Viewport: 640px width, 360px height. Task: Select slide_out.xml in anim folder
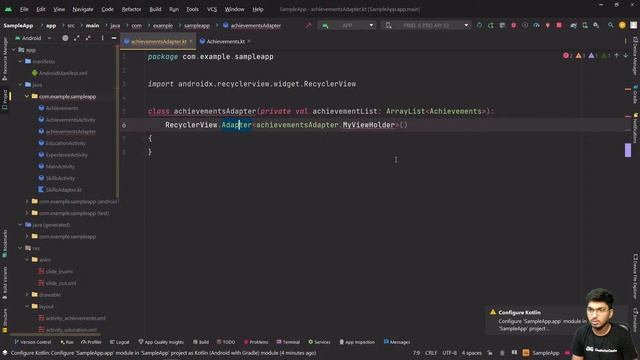coord(57,283)
